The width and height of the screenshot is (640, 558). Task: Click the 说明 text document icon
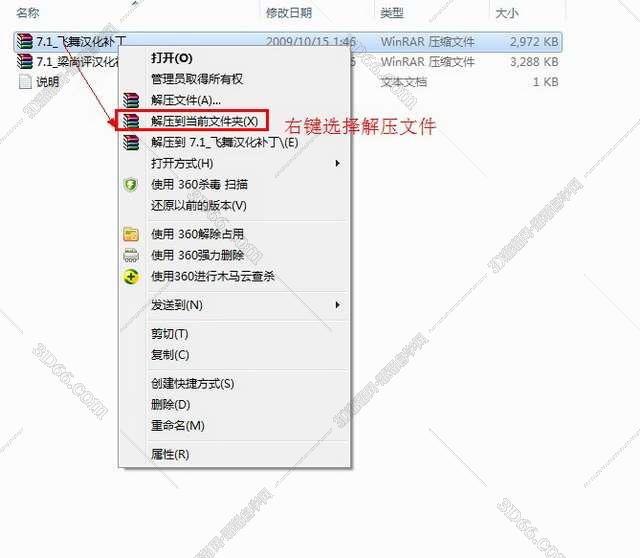(25, 82)
